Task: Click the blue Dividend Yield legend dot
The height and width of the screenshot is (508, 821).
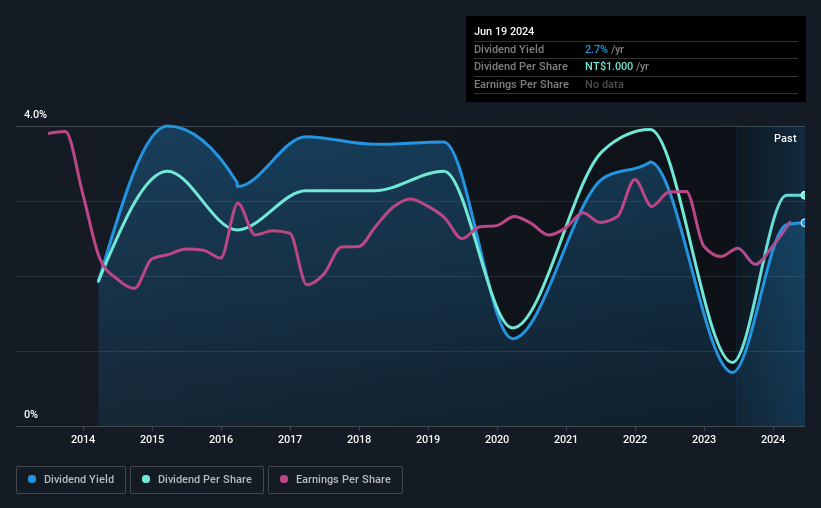Action: 32,479
